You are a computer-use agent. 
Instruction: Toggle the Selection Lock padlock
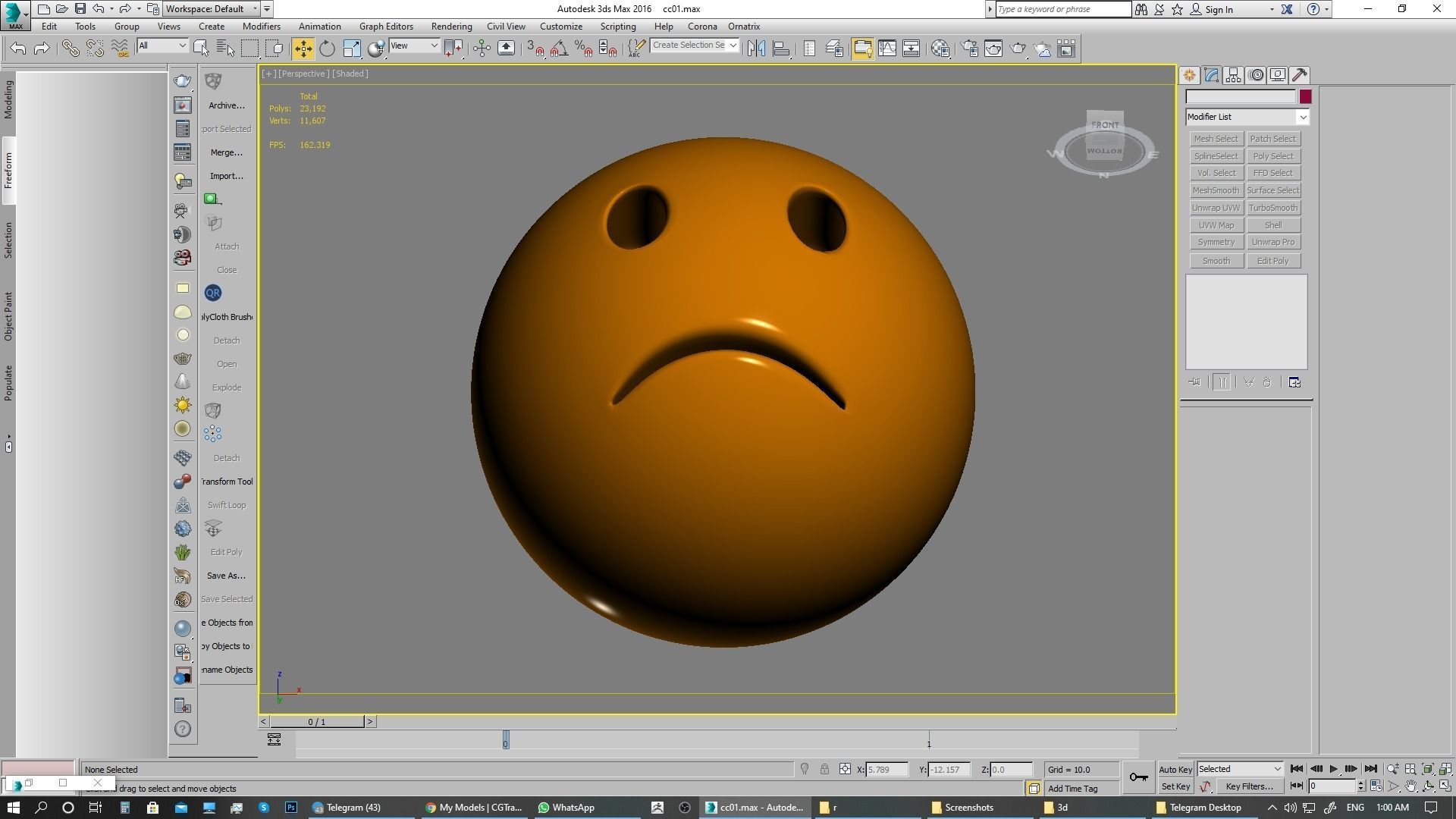[x=824, y=769]
